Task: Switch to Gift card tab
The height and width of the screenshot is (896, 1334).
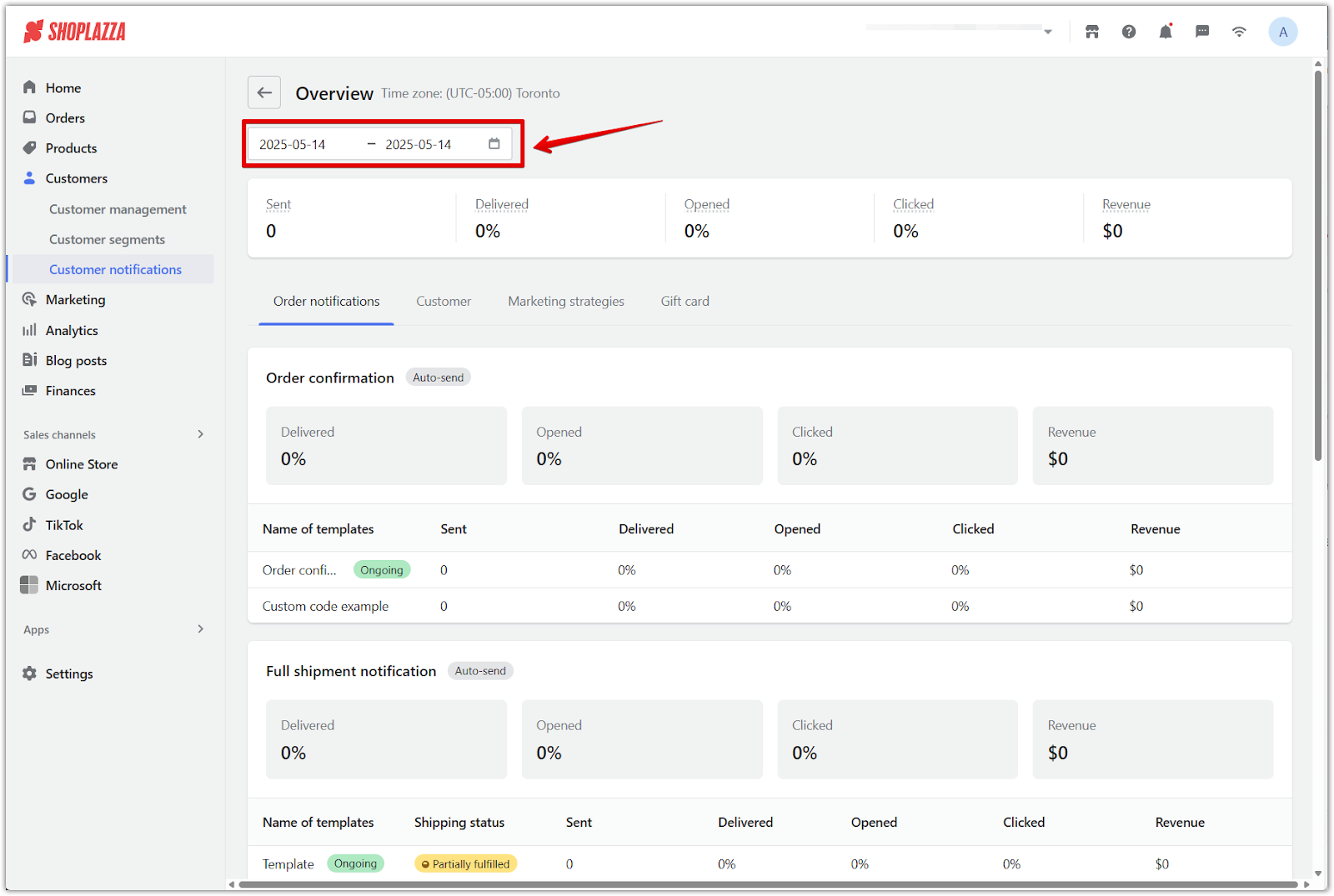Action: point(685,301)
